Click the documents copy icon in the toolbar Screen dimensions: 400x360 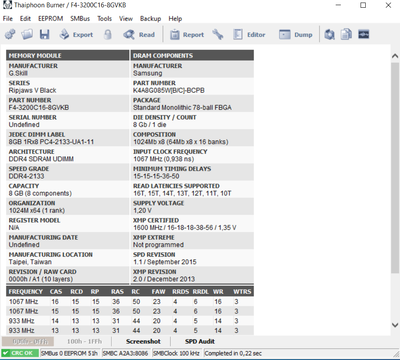(346, 34)
